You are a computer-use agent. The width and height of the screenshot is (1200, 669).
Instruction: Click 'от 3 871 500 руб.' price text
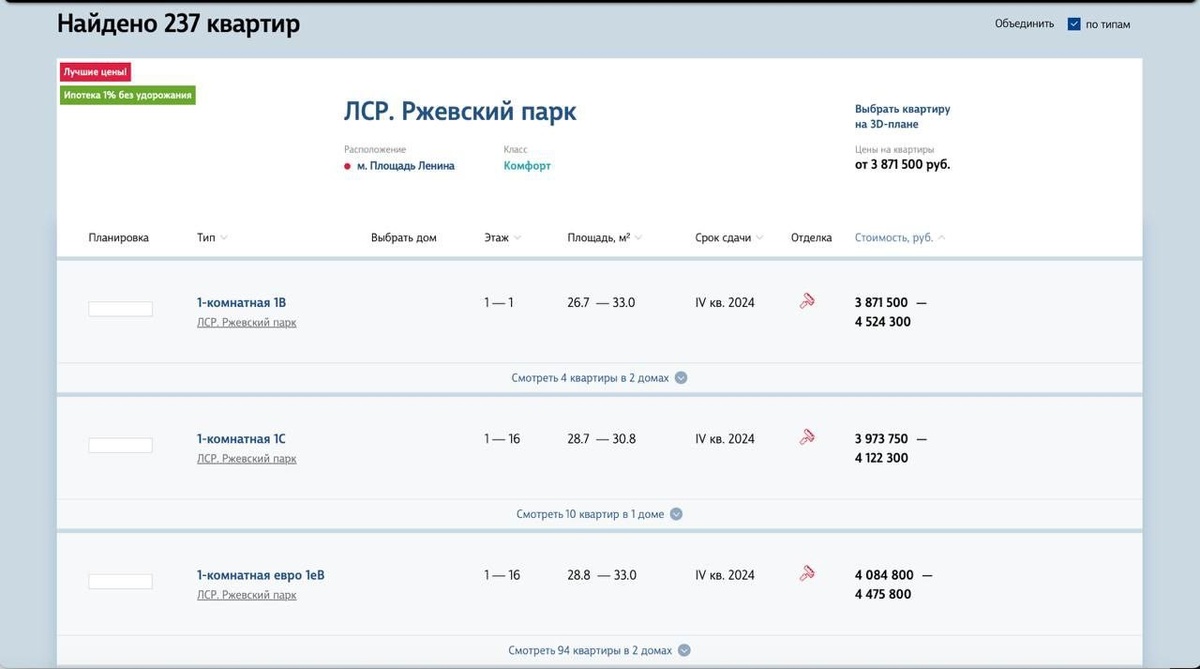tap(902, 165)
